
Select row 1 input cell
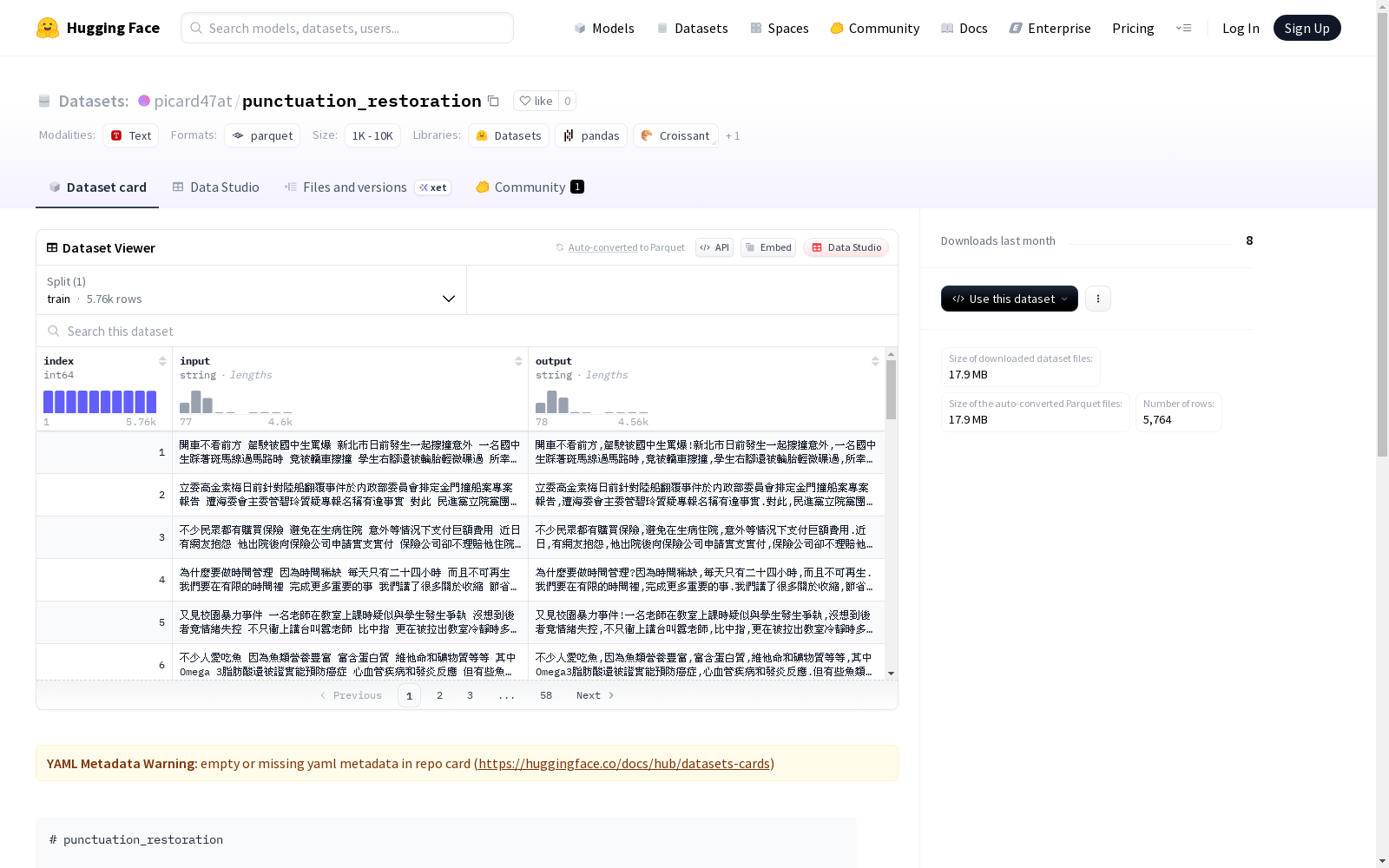click(x=351, y=452)
